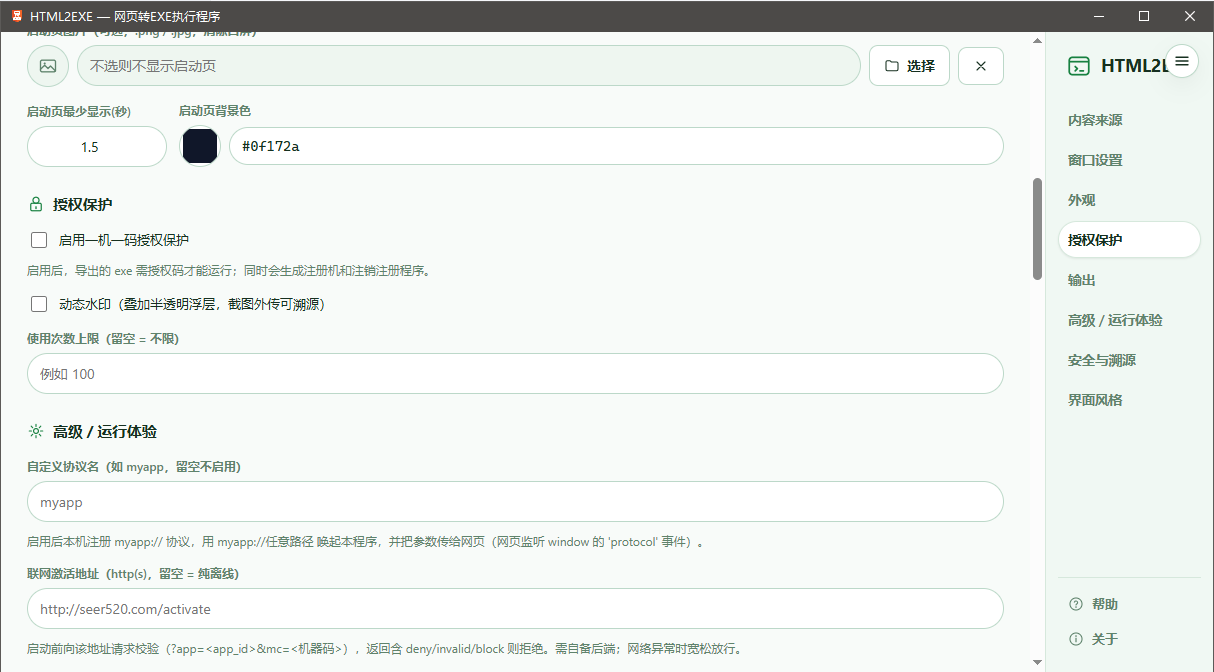Click the splash image placeholder icon
Viewport: 1214px width, 672px height.
click(48, 66)
